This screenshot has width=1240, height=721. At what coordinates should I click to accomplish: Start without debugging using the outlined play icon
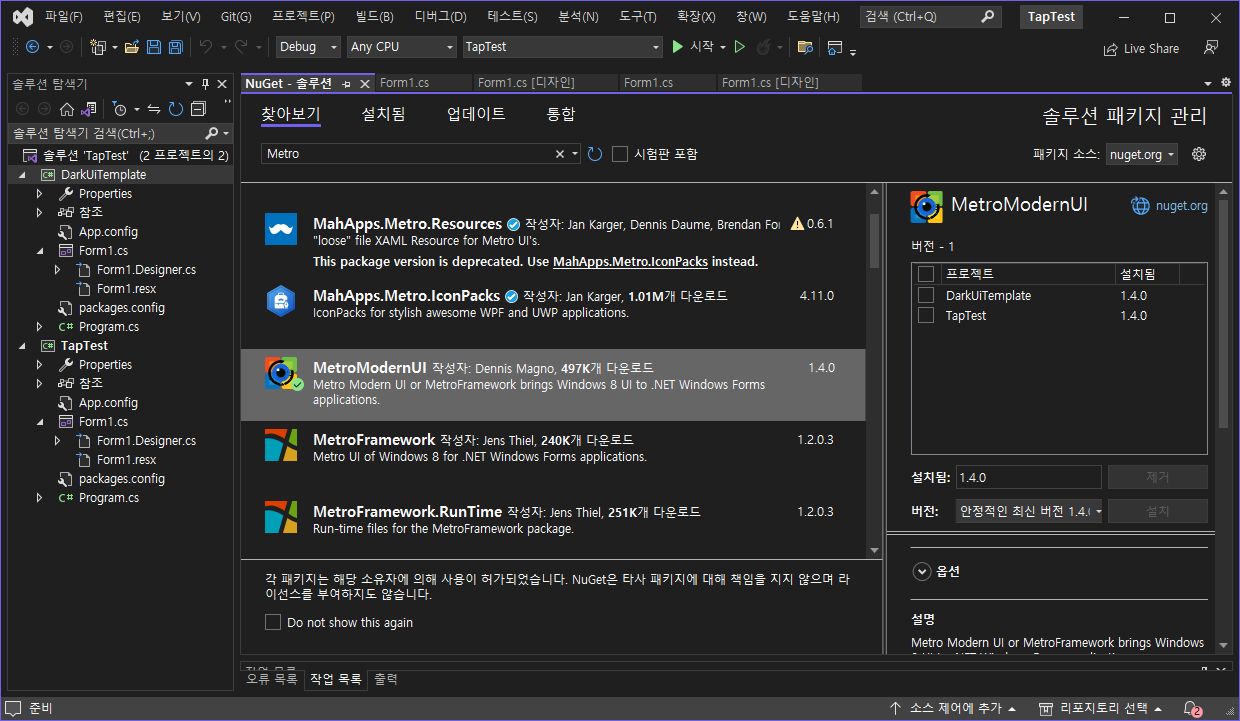740,47
